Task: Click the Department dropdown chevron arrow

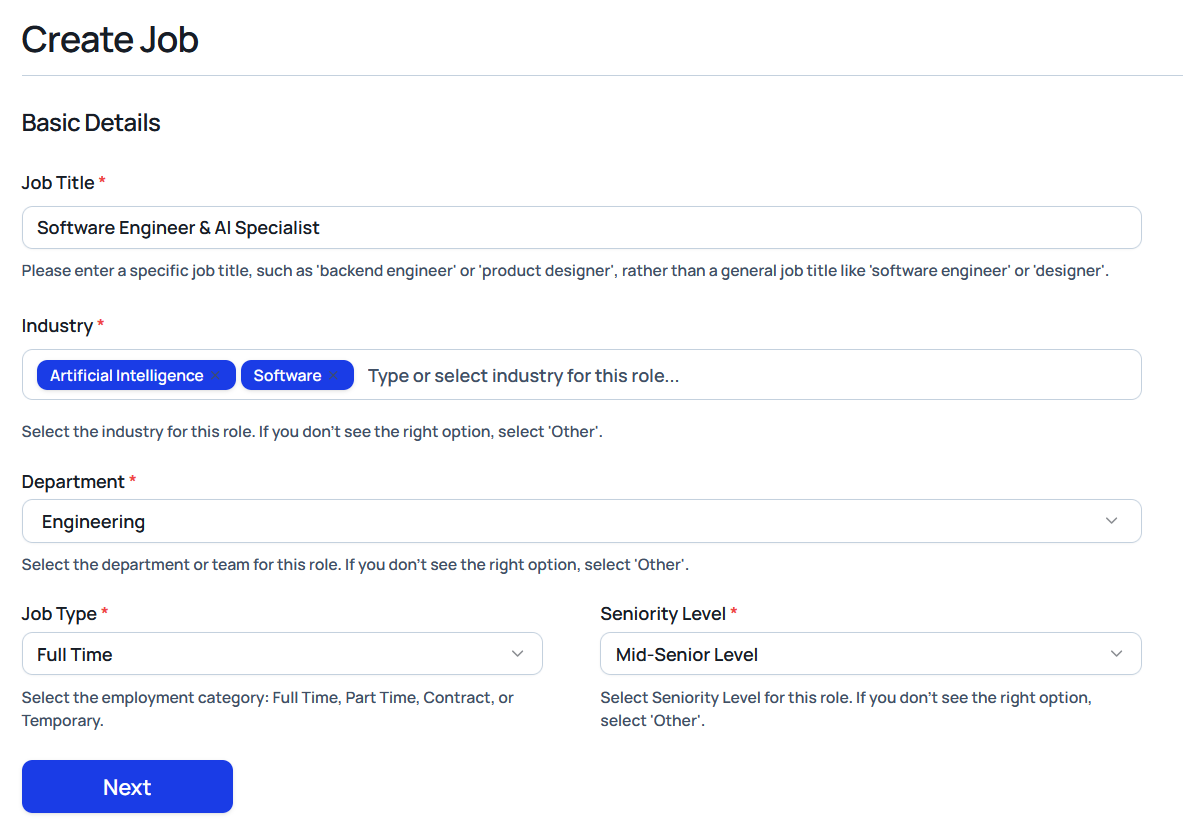Action: pyautogui.click(x=1111, y=521)
